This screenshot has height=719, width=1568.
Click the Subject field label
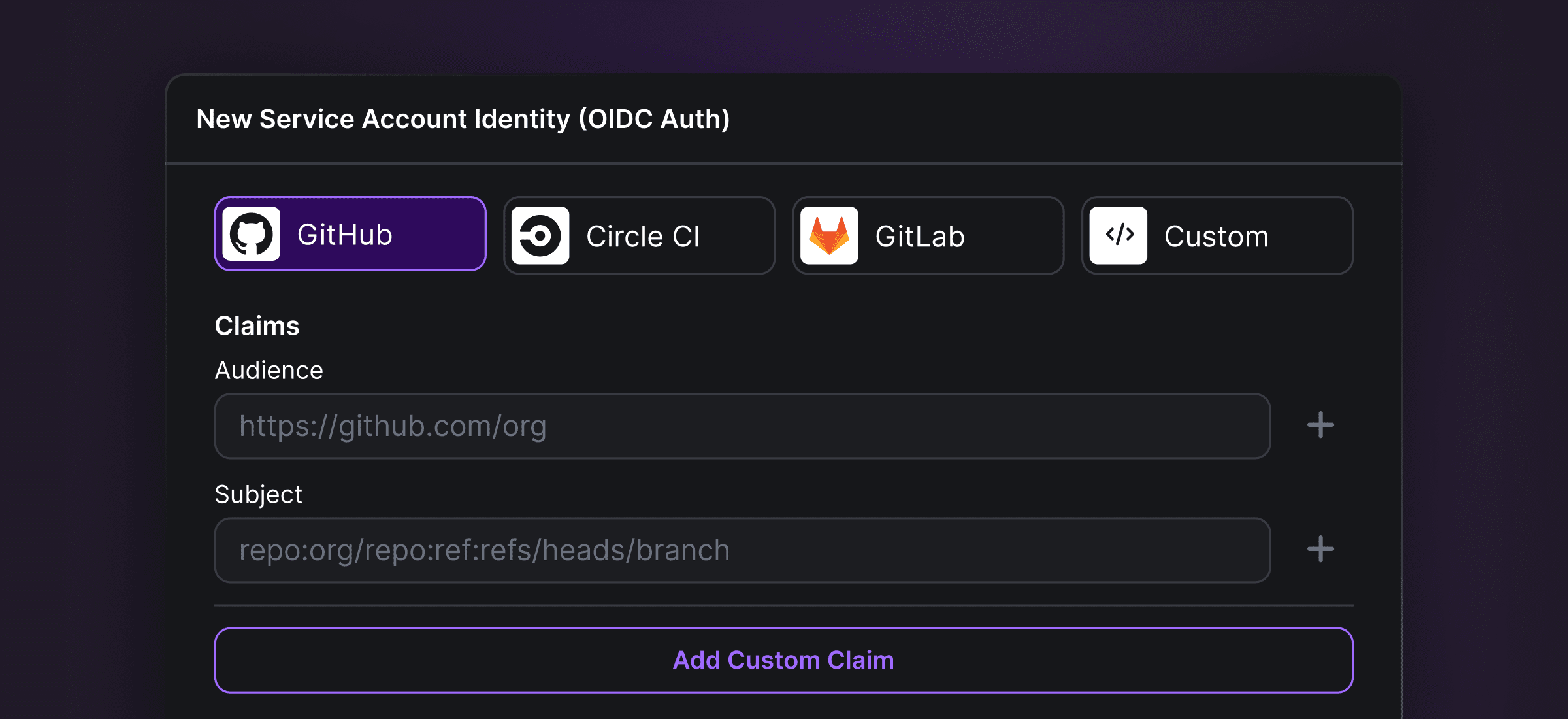pyautogui.click(x=259, y=495)
